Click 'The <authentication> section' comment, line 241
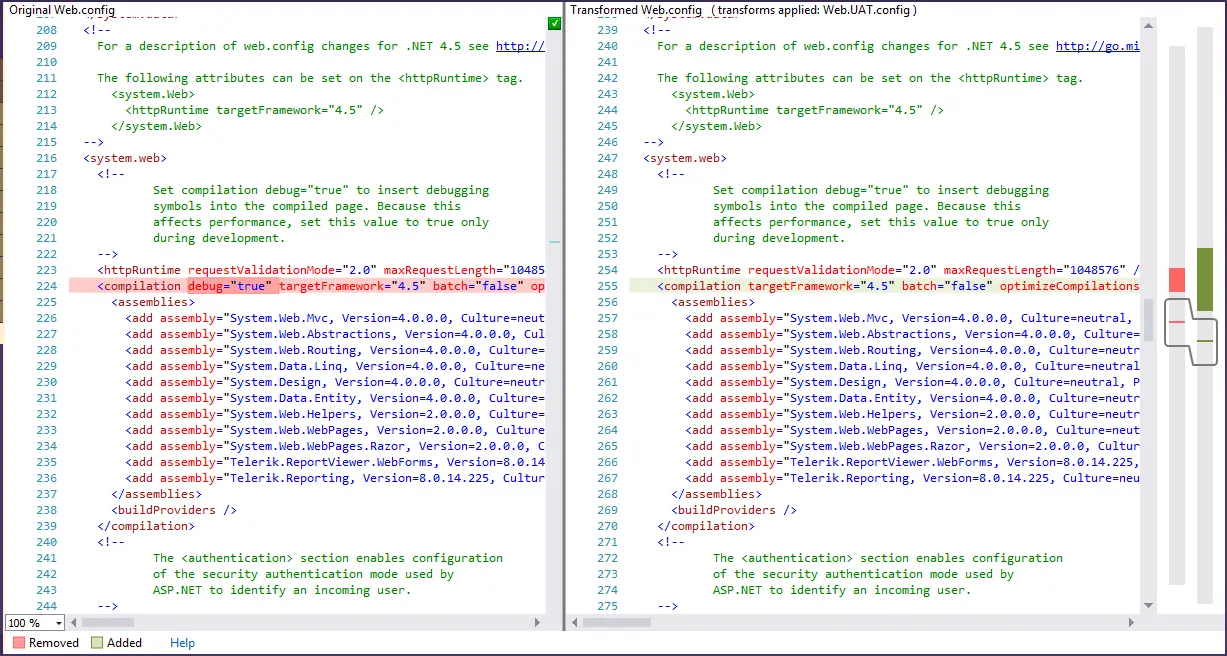 click(x=328, y=558)
